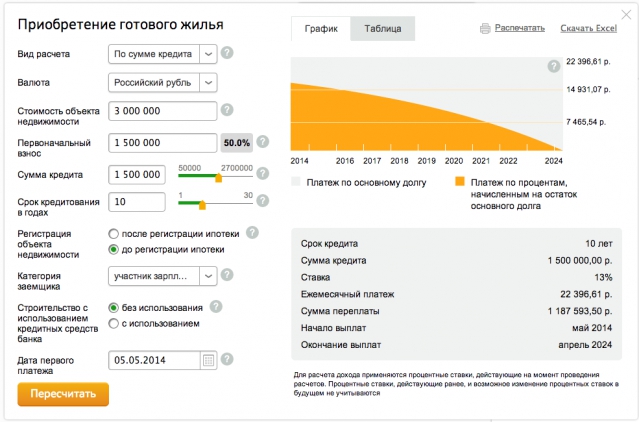The height and width of the screenshot is (422, 639).
Task: Click the Сумма кредита slider handle
Action: point(218,178)
